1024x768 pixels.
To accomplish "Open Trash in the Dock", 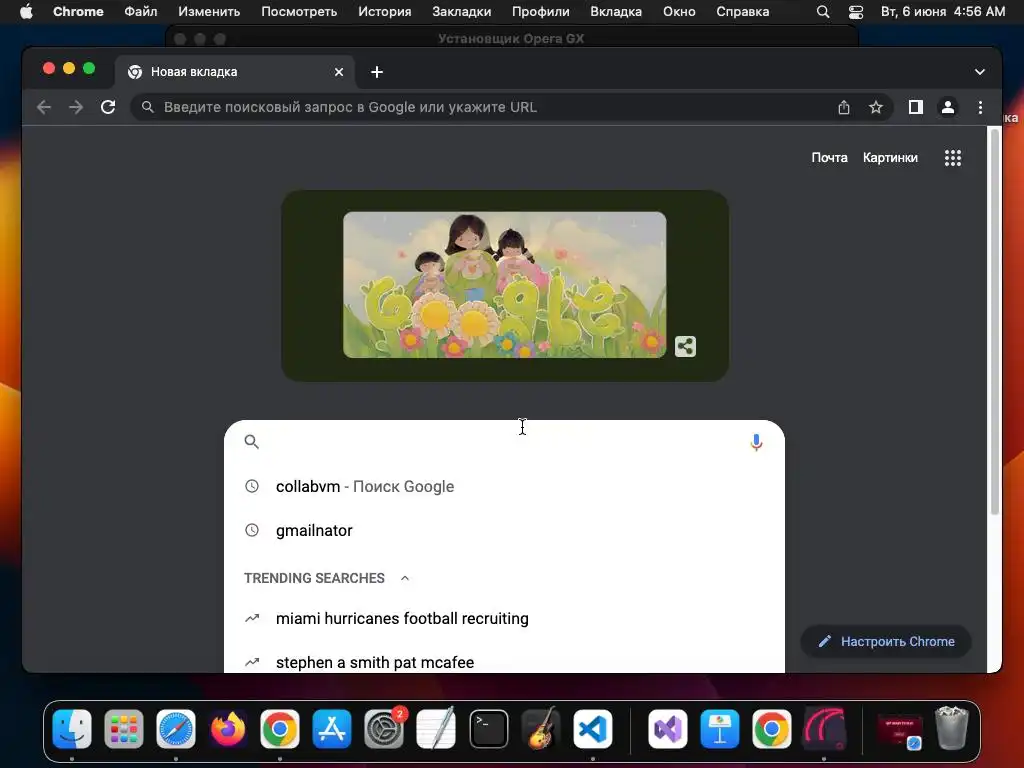I will point(952,728).
